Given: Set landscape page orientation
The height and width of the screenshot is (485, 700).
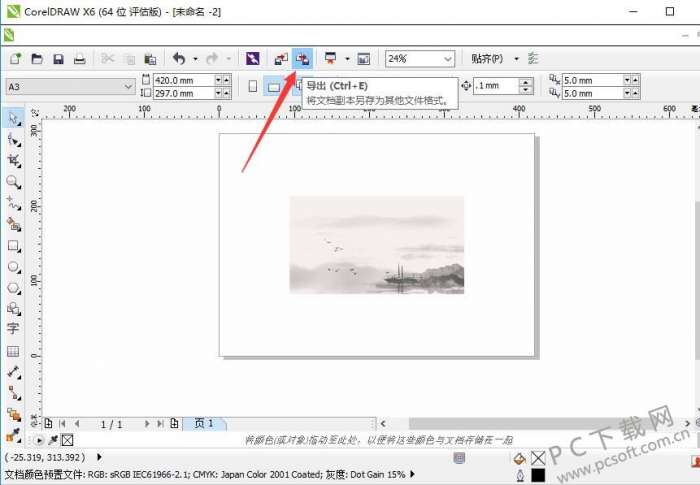Looking at the screenshot, I should (274, 86).
